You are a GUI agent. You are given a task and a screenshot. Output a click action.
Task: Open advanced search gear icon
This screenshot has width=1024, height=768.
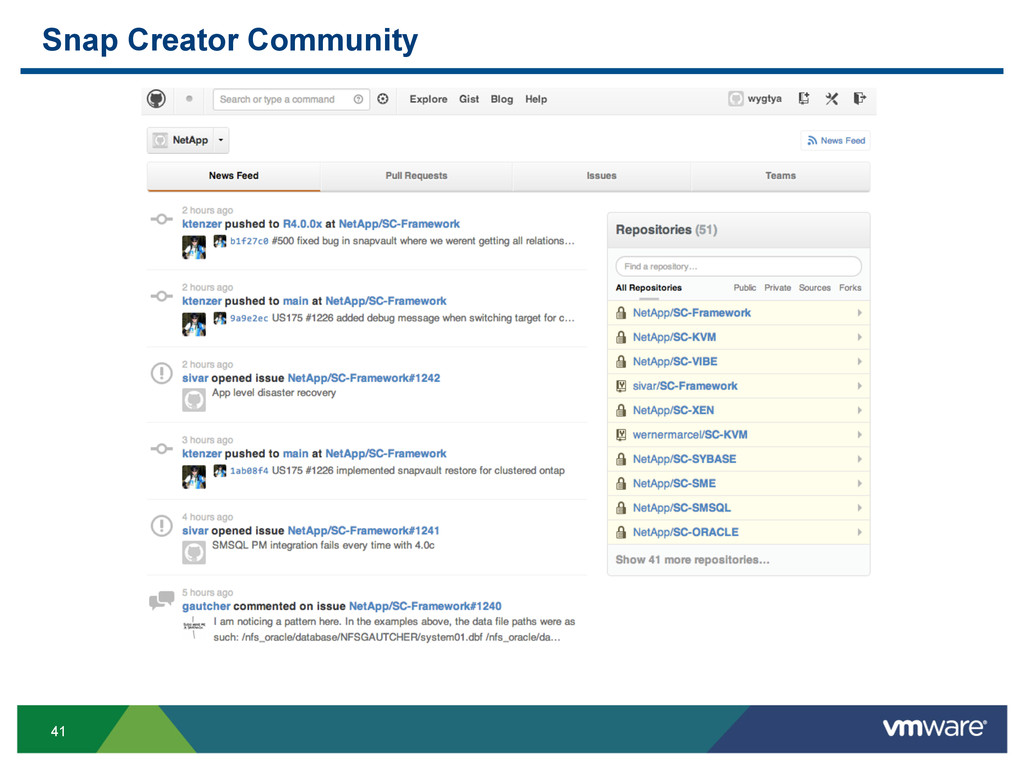383,99
